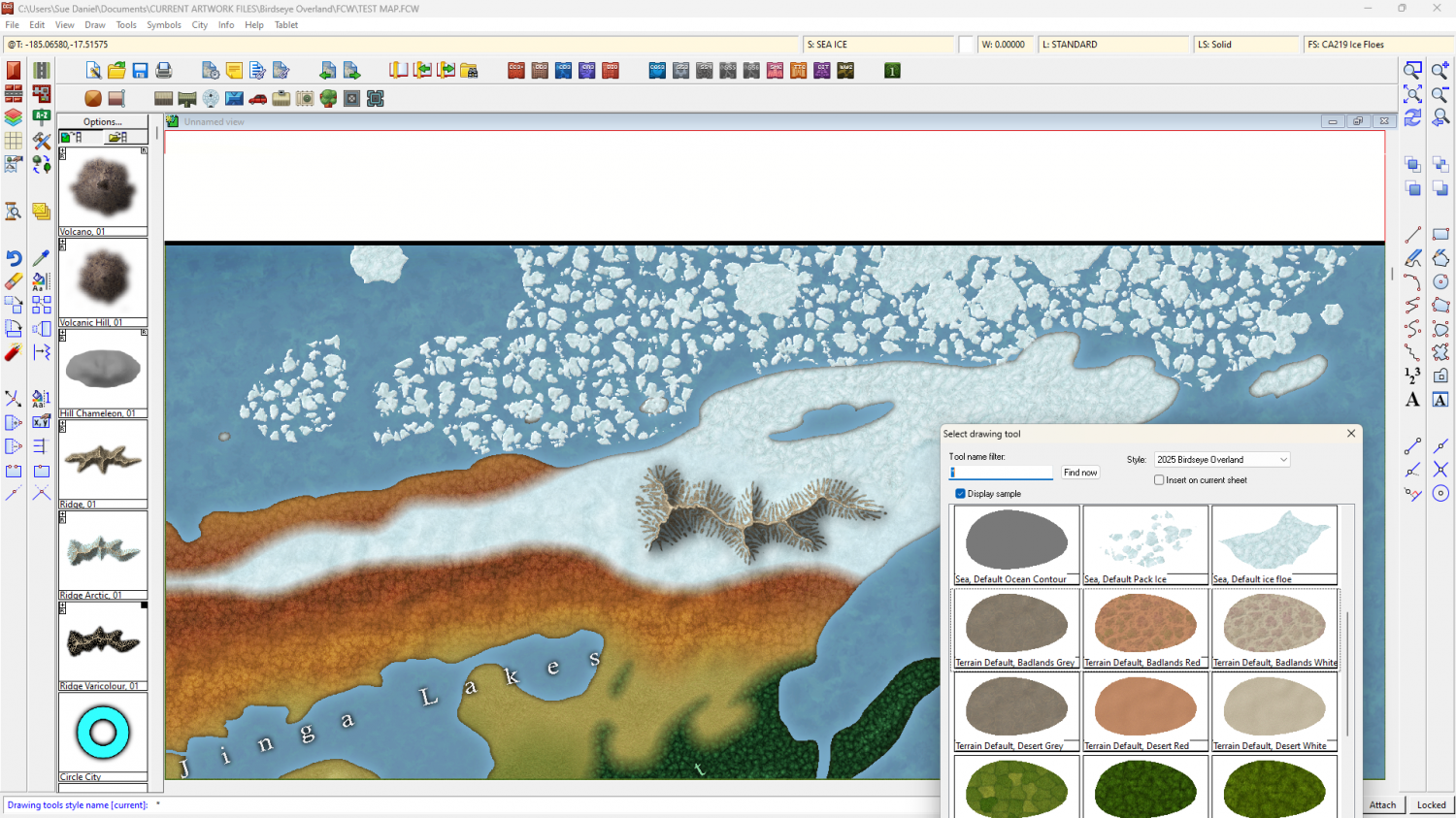Choose Terrain Default, Desert Grey sample
The height and width of the screenshot is (818, 1456).
coord(1016,711)
